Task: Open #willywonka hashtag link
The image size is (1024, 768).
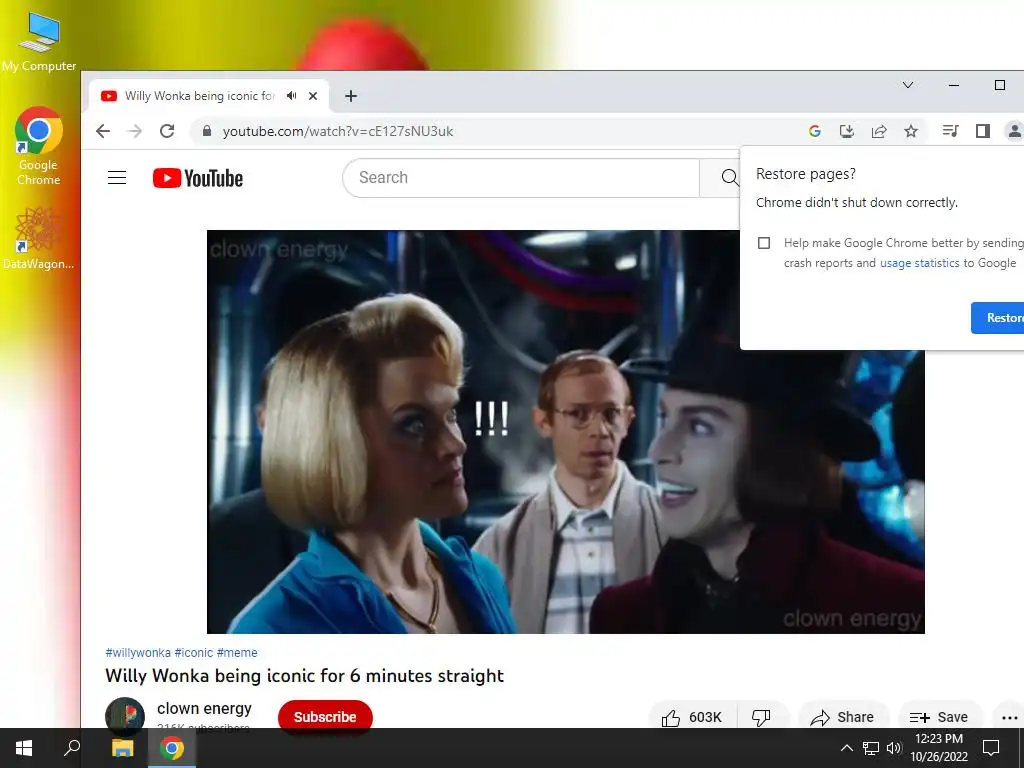Action: (138, 652)
